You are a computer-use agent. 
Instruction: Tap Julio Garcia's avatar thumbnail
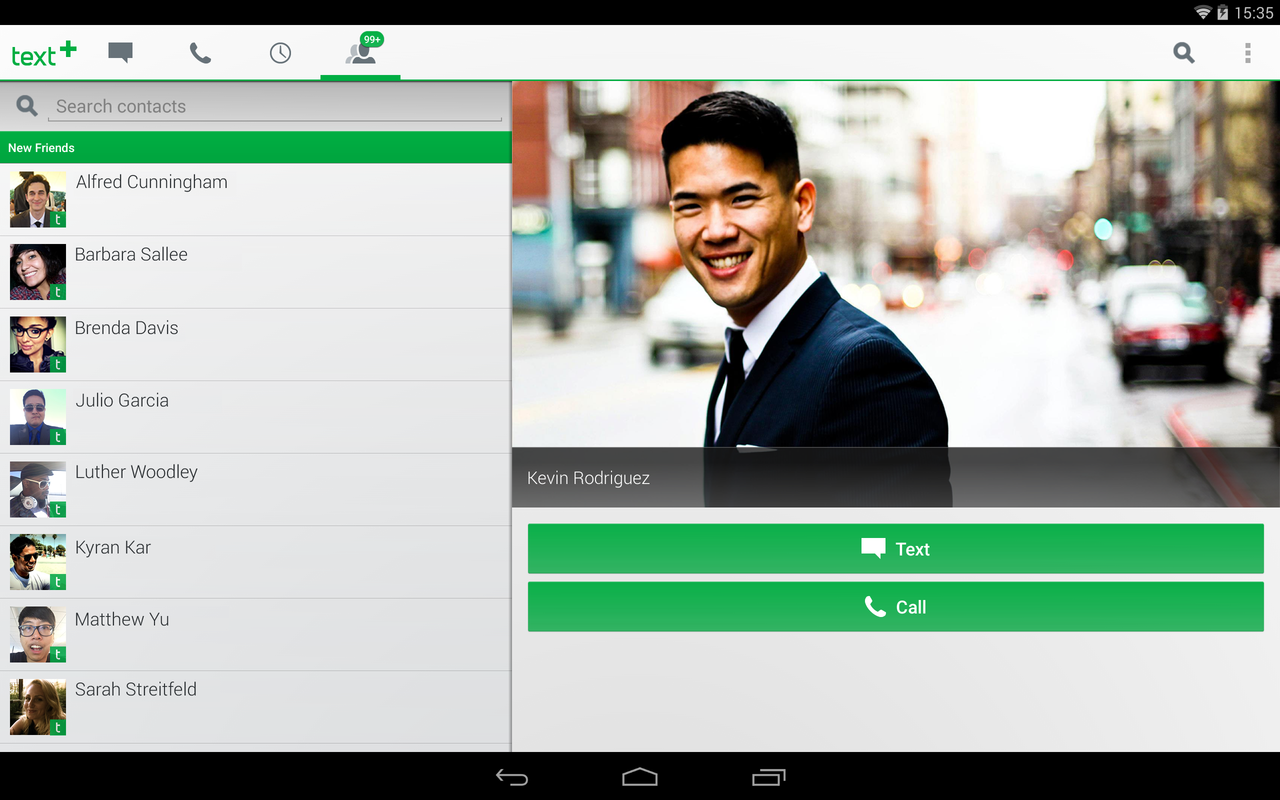tap(38, 417)
